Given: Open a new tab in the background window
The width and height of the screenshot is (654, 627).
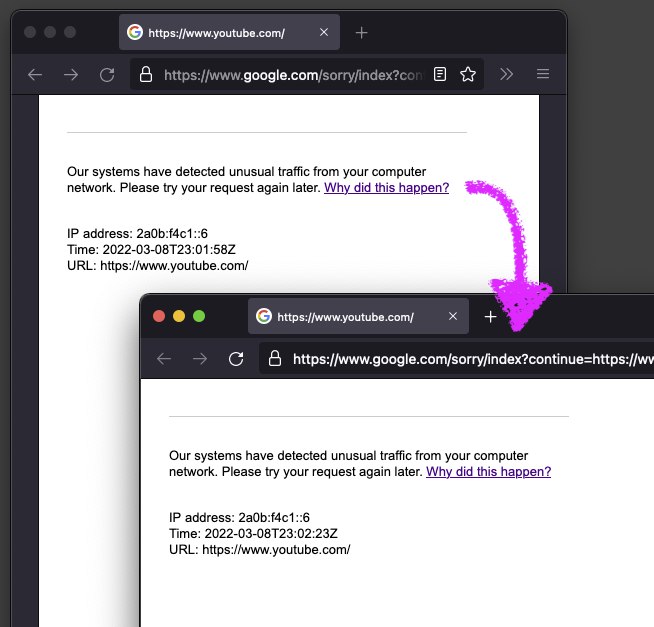Looking at the screenshot, I should pos(362,33).
